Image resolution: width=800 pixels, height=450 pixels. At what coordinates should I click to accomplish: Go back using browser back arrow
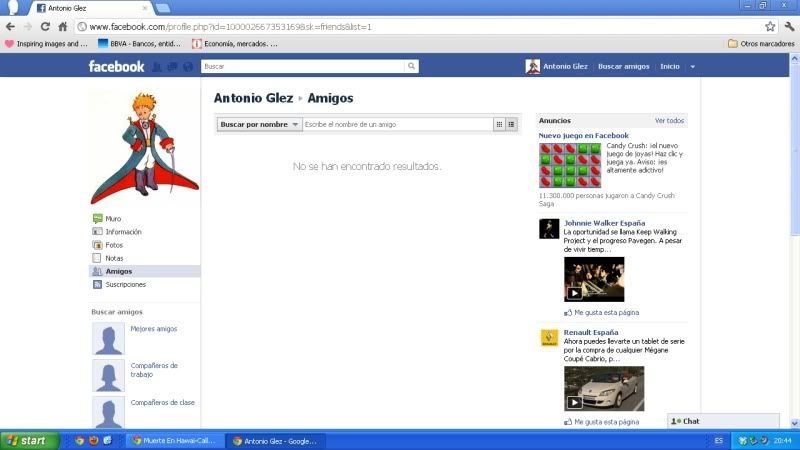click(10, 27)
